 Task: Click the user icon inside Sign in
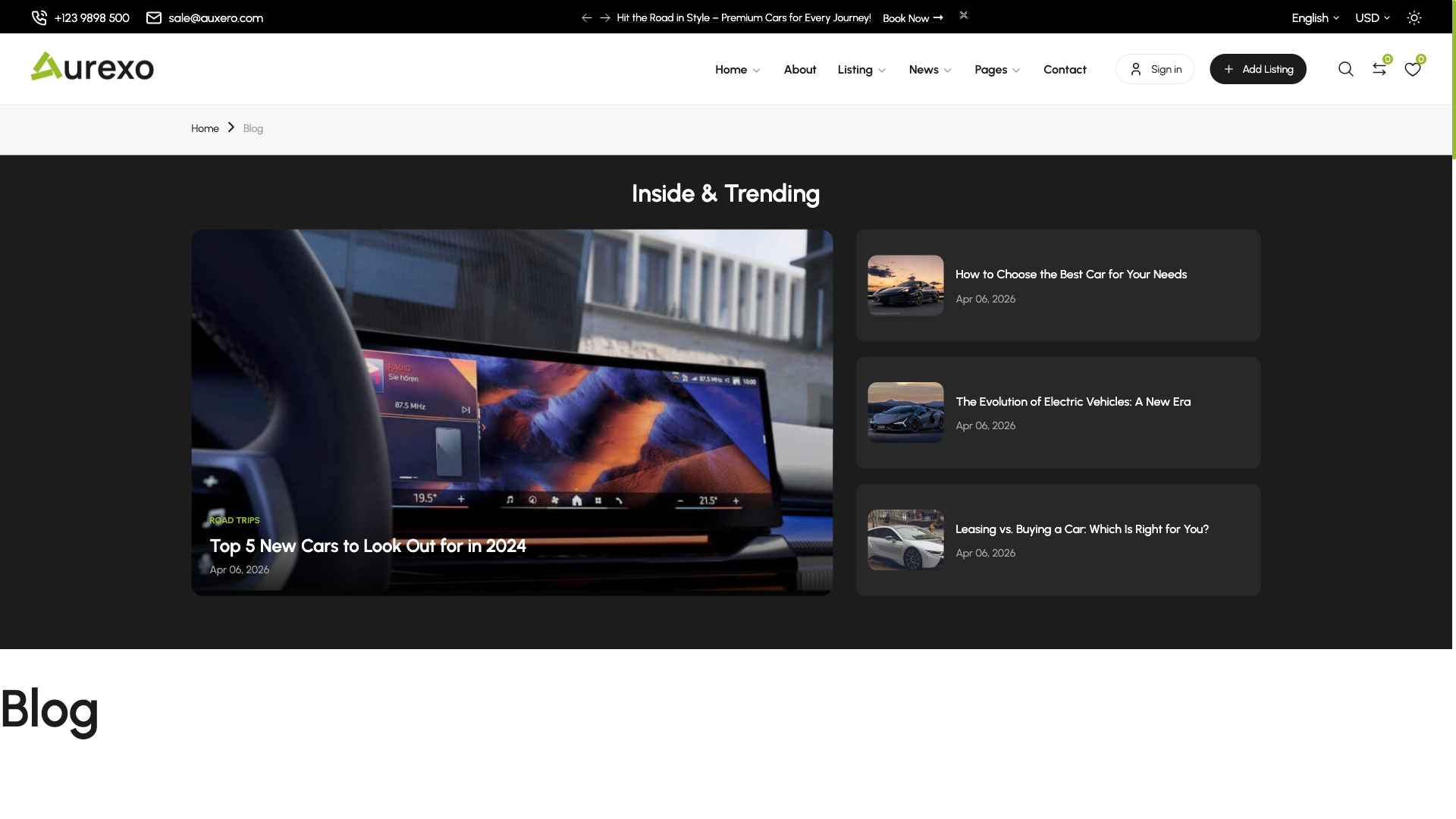(1135, 69)
